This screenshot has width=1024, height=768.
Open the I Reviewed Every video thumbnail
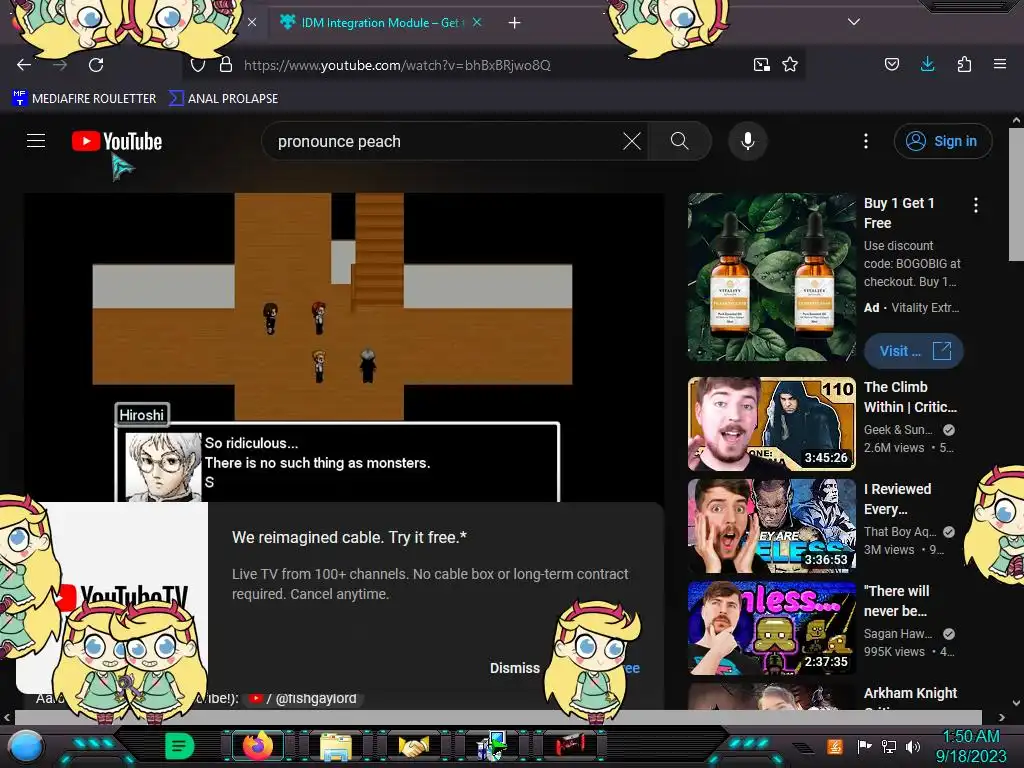(x=771, y=526)
